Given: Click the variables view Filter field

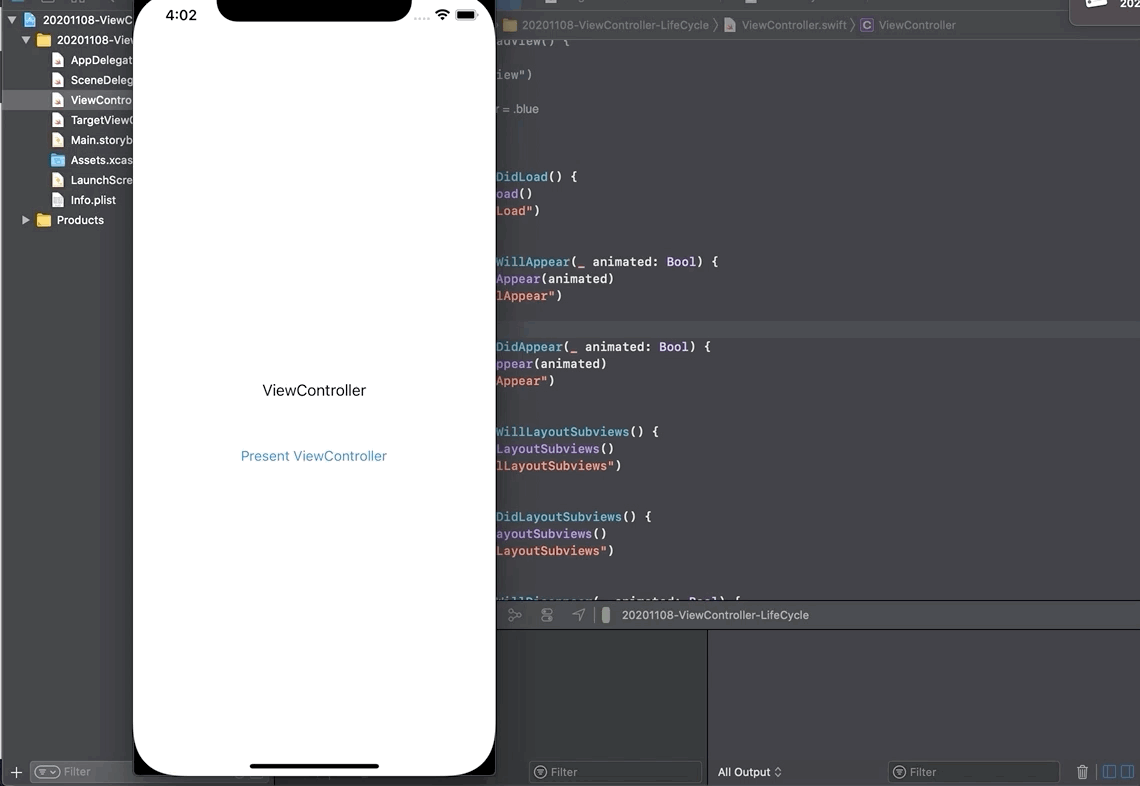Looking at the screenshot, I should coord(615,772).
